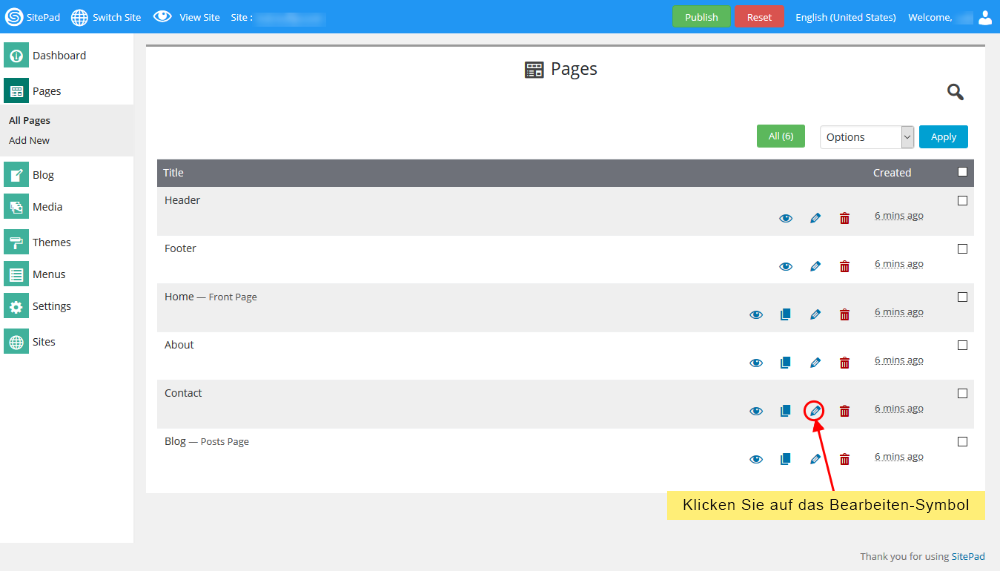Click the Menus sidebar icon
This screenshot has width=1000, height=571.
[x=16, y=274]
